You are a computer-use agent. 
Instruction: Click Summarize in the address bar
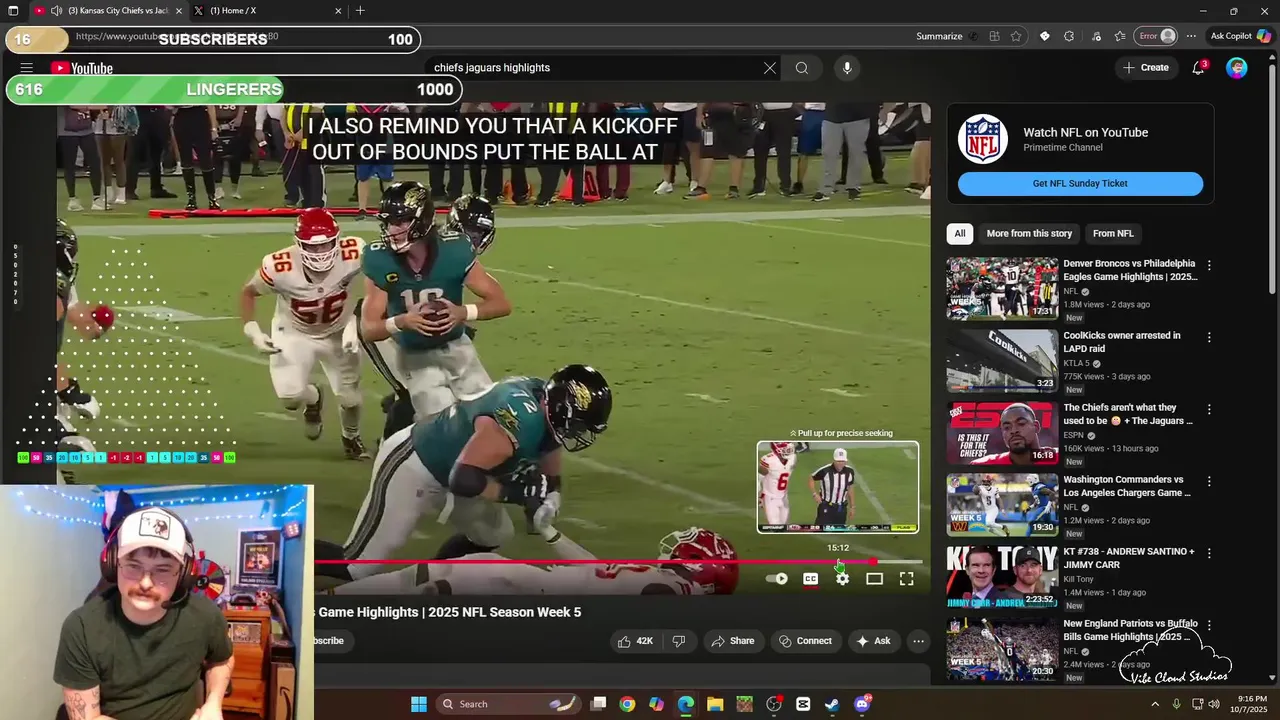click(939, 36)
